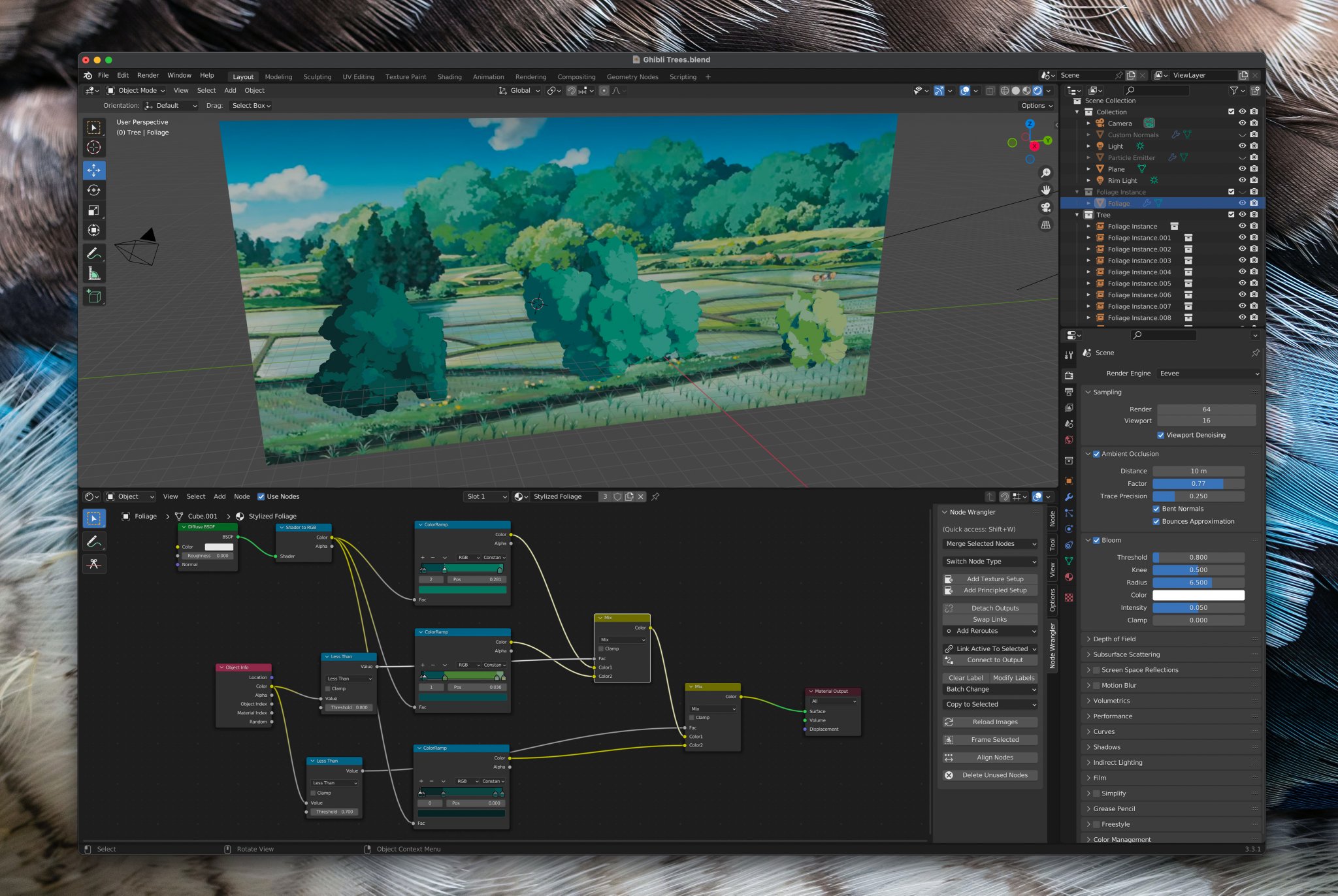Open the Render menu in the top bar
This screenshot has height=896, width=1338.
pyautogui.click(x=148, y=75)
